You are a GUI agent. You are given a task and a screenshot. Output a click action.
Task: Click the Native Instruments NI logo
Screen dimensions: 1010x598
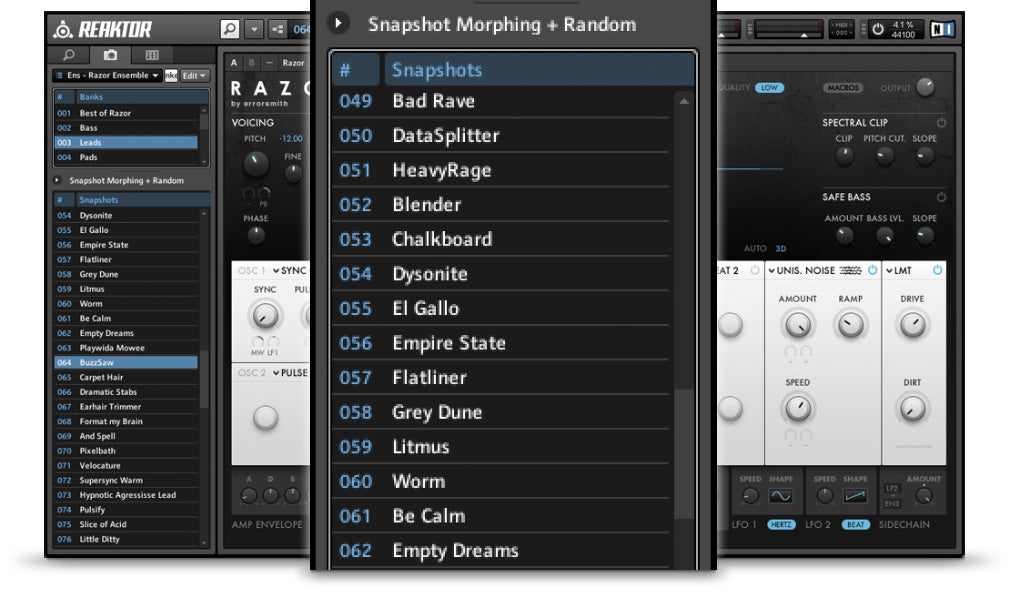click(x=942, y=29)
